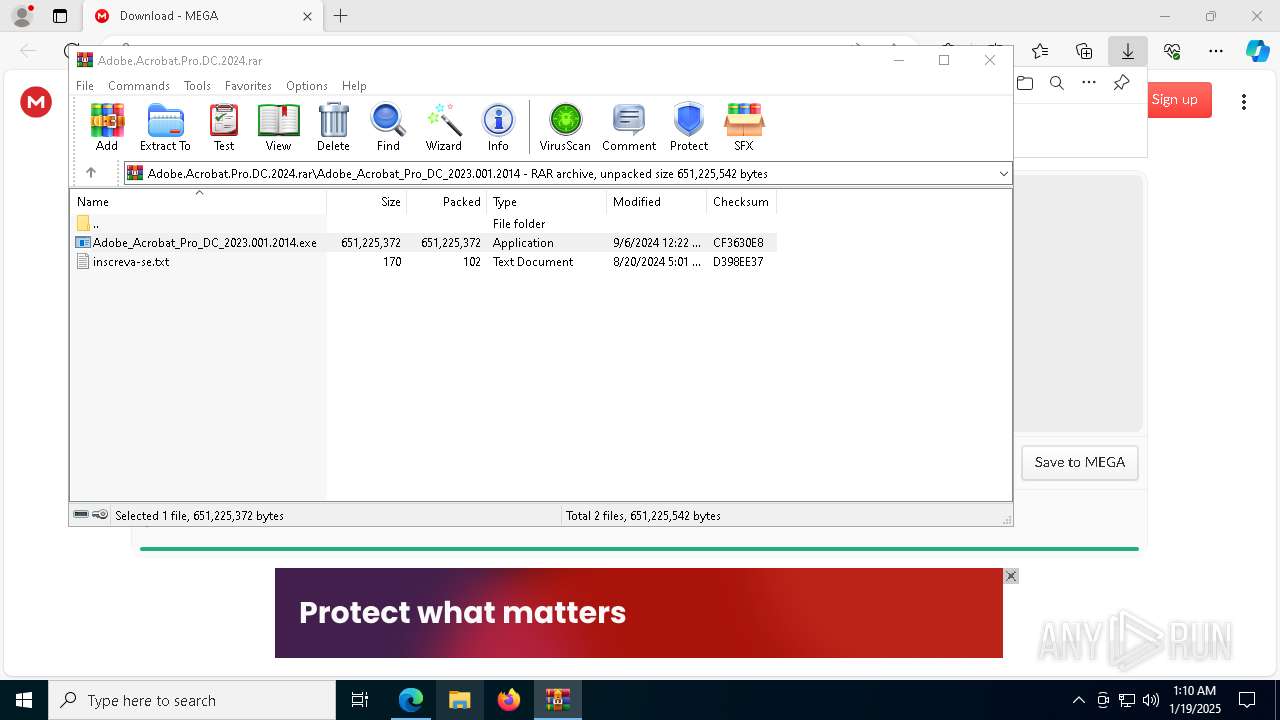
Task: Create SFX archive via SFX icon
Action: pos(744,127)
